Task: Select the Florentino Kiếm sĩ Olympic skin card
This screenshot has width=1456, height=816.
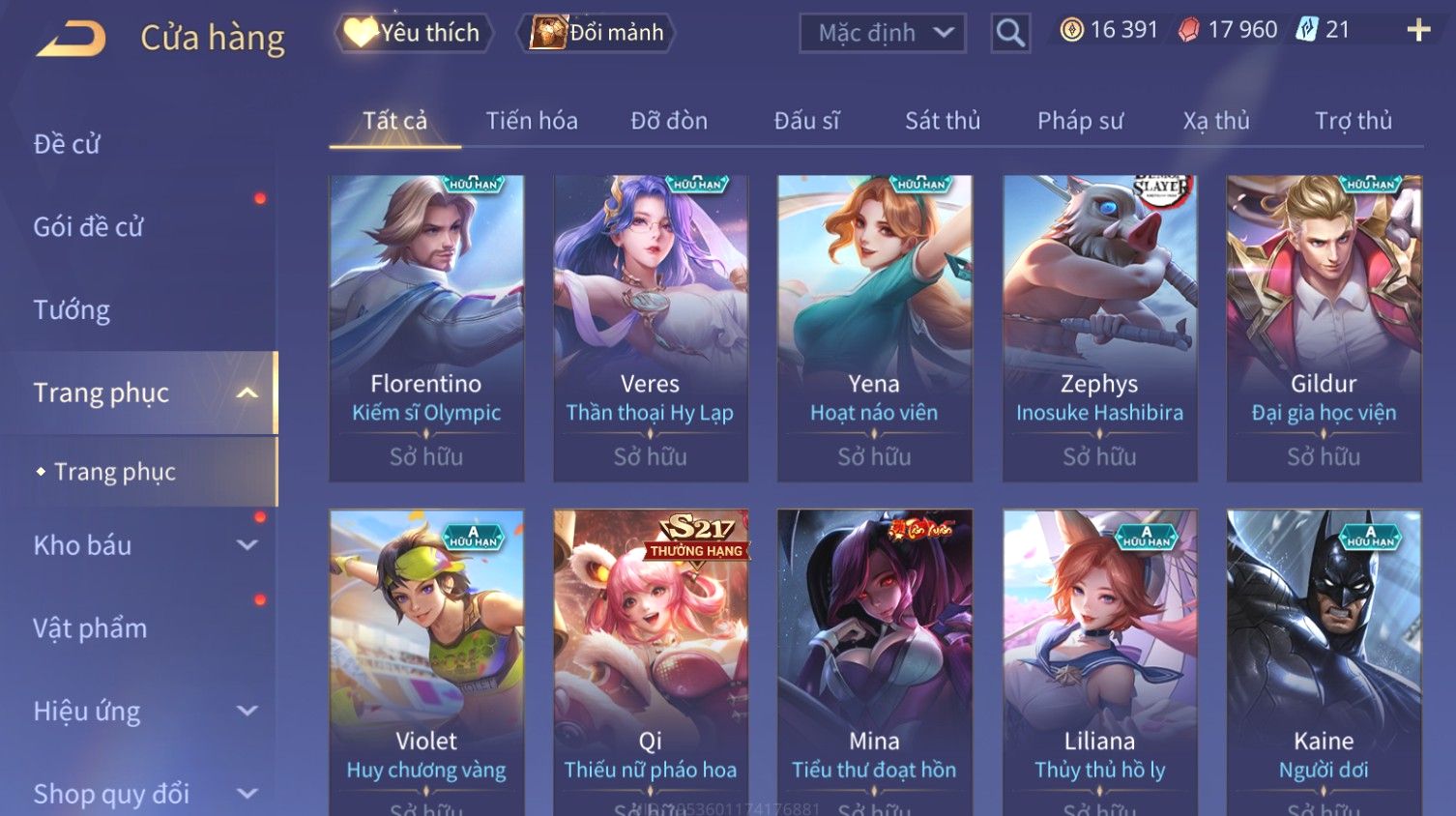Action: [x=426, y=329]
